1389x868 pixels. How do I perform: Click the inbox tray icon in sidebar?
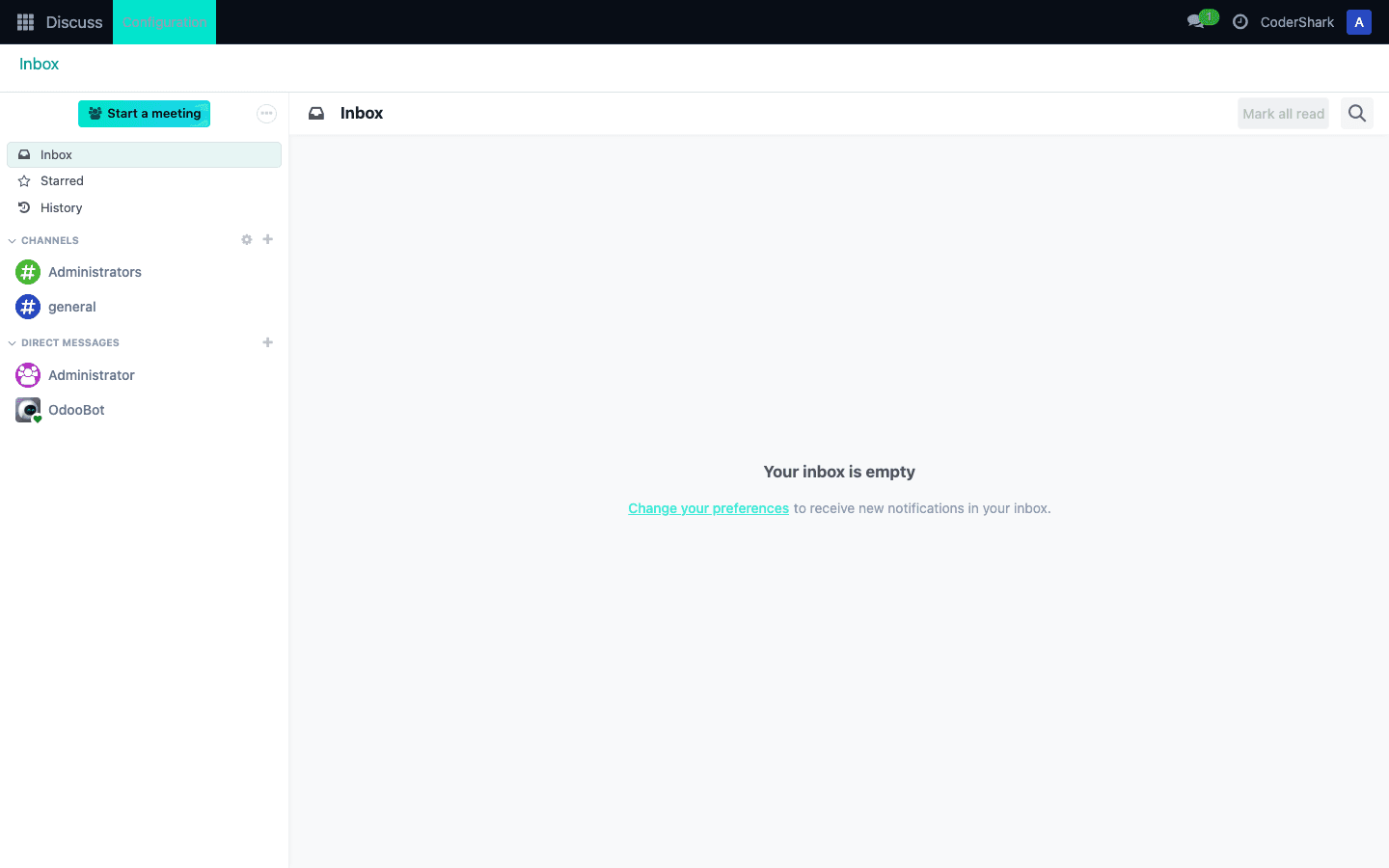[24, 154]
